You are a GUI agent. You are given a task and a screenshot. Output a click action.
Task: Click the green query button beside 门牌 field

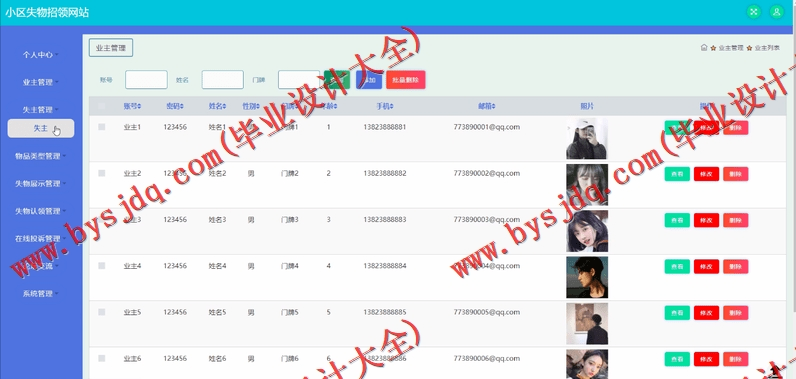coord(337,80)
